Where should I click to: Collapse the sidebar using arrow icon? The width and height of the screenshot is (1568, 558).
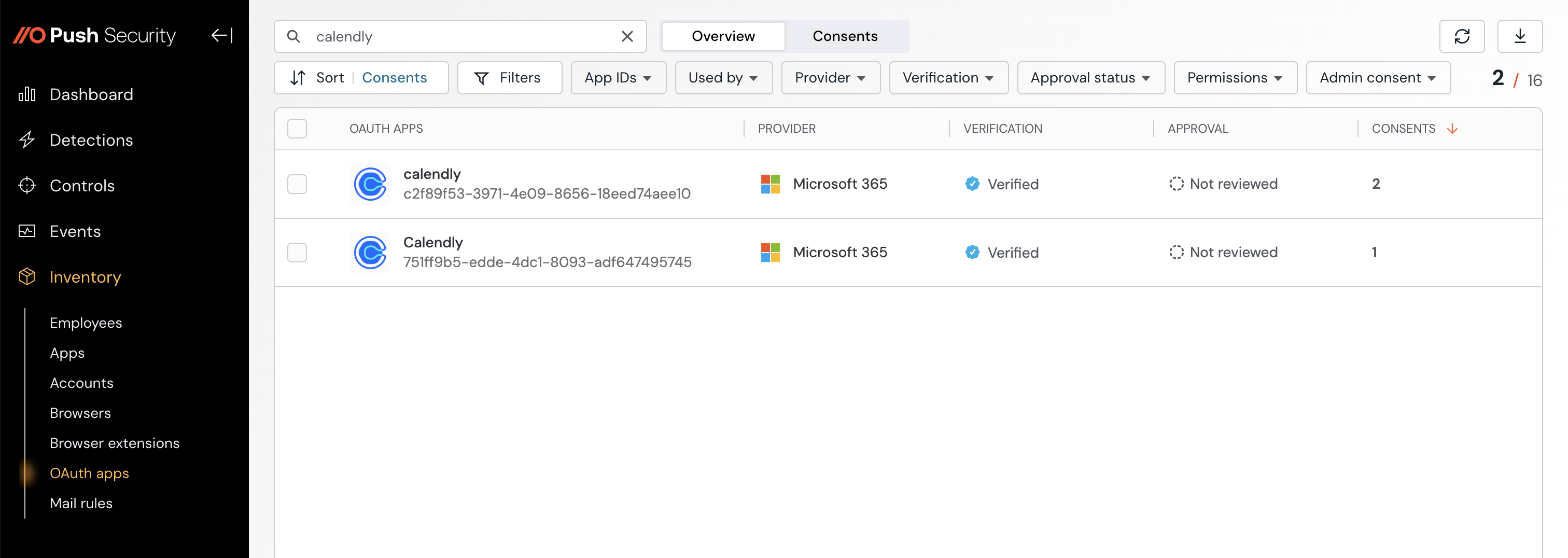[x=222, y=36]
